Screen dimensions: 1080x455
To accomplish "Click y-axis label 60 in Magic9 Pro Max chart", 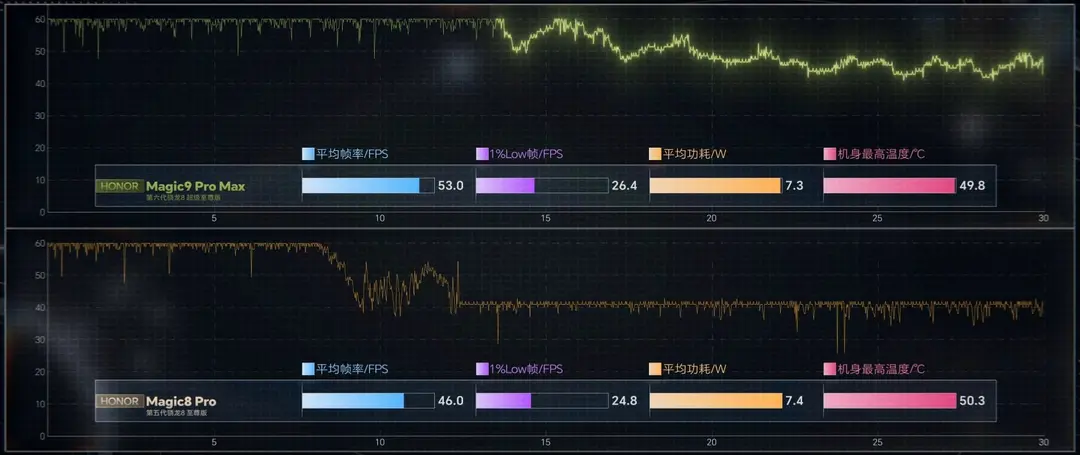I will pos(40,20).
